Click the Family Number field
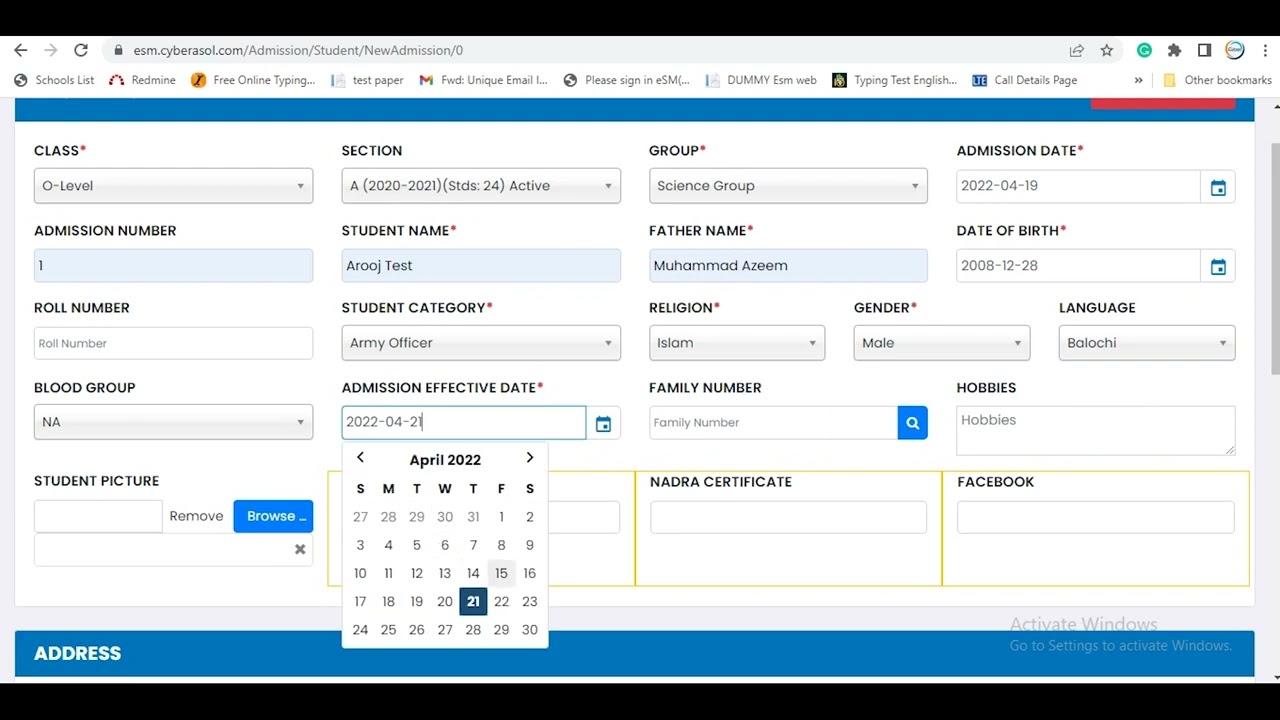 [x=773, y=423]
